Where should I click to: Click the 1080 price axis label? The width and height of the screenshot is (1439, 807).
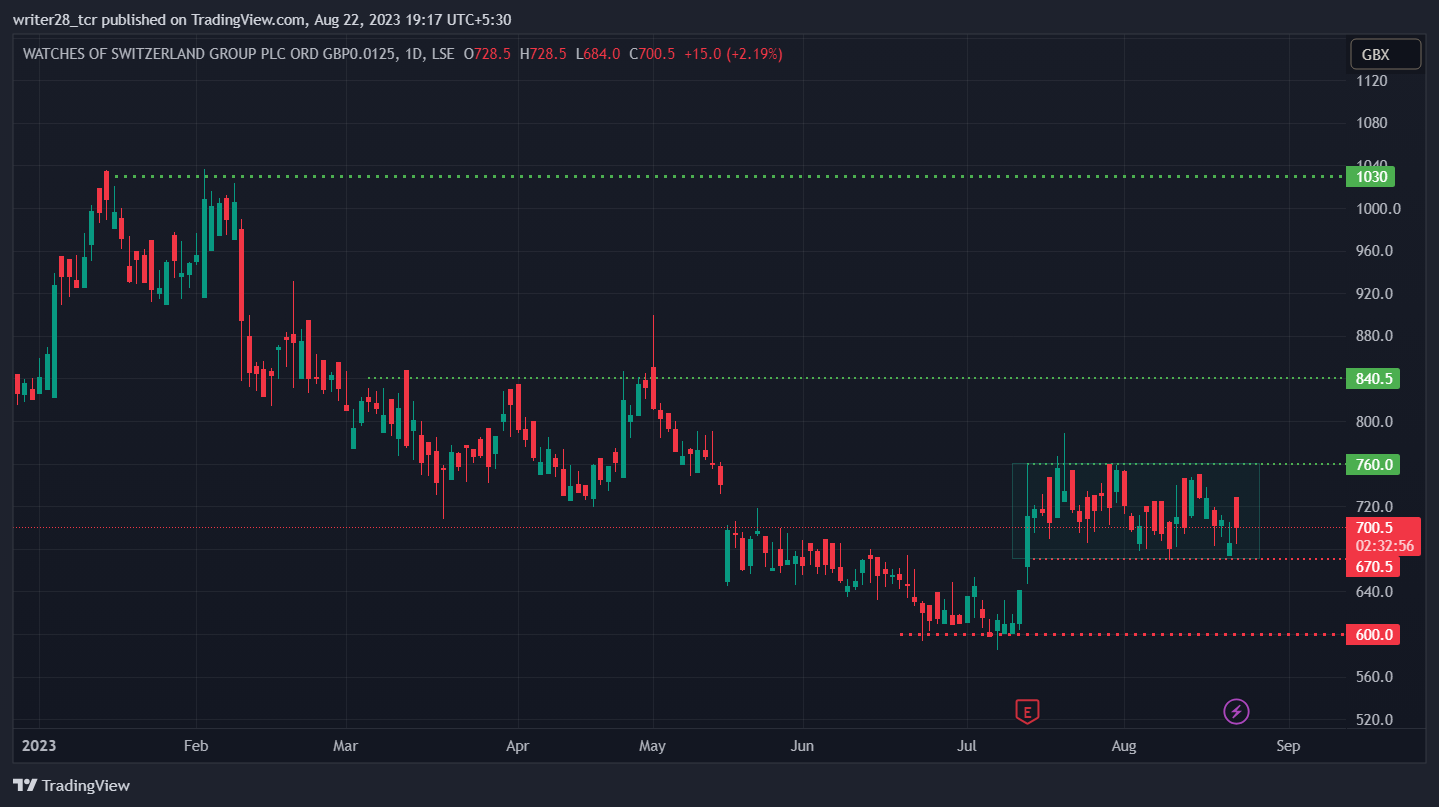pyautogui.click(x=1374, y=123)
